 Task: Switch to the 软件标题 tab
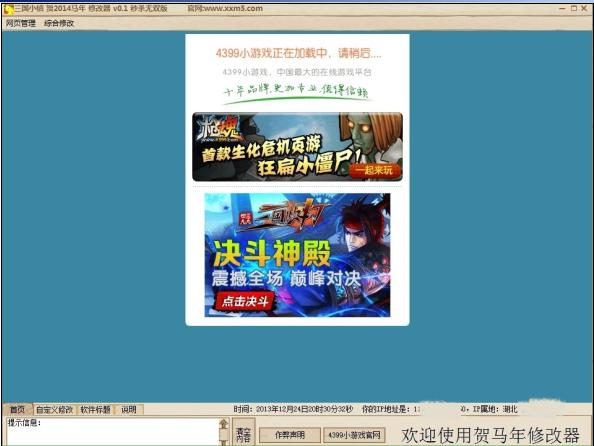tap(95, 410)
